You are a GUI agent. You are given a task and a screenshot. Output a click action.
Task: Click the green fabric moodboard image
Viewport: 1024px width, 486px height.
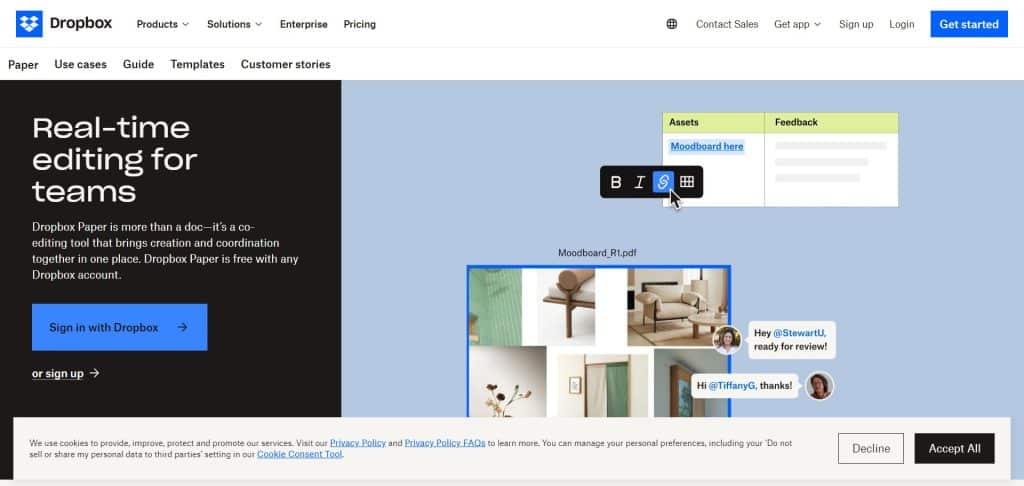tap(496, 307)
